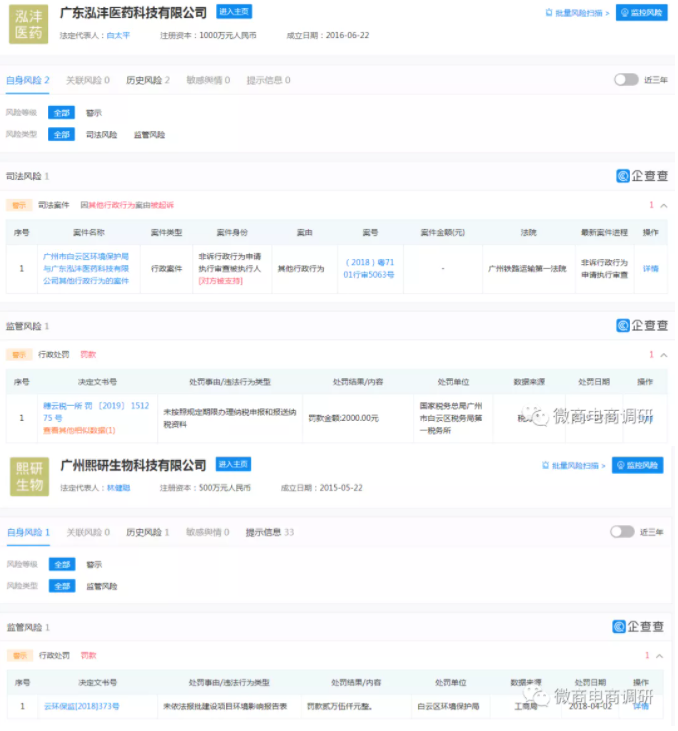The image size is (678, 731).
Task: Click the 广州铁路运输第一法院 cell
Action: pyautogui.click(x=529, y=269)
